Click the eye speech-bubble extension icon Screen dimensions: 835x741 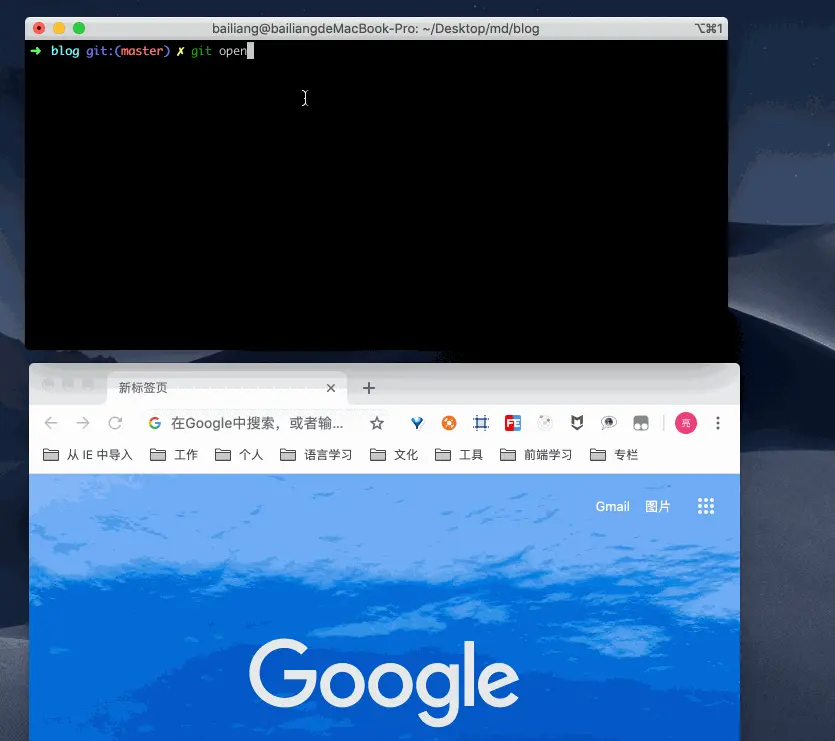pyautogui.click(x=609, y=423)
